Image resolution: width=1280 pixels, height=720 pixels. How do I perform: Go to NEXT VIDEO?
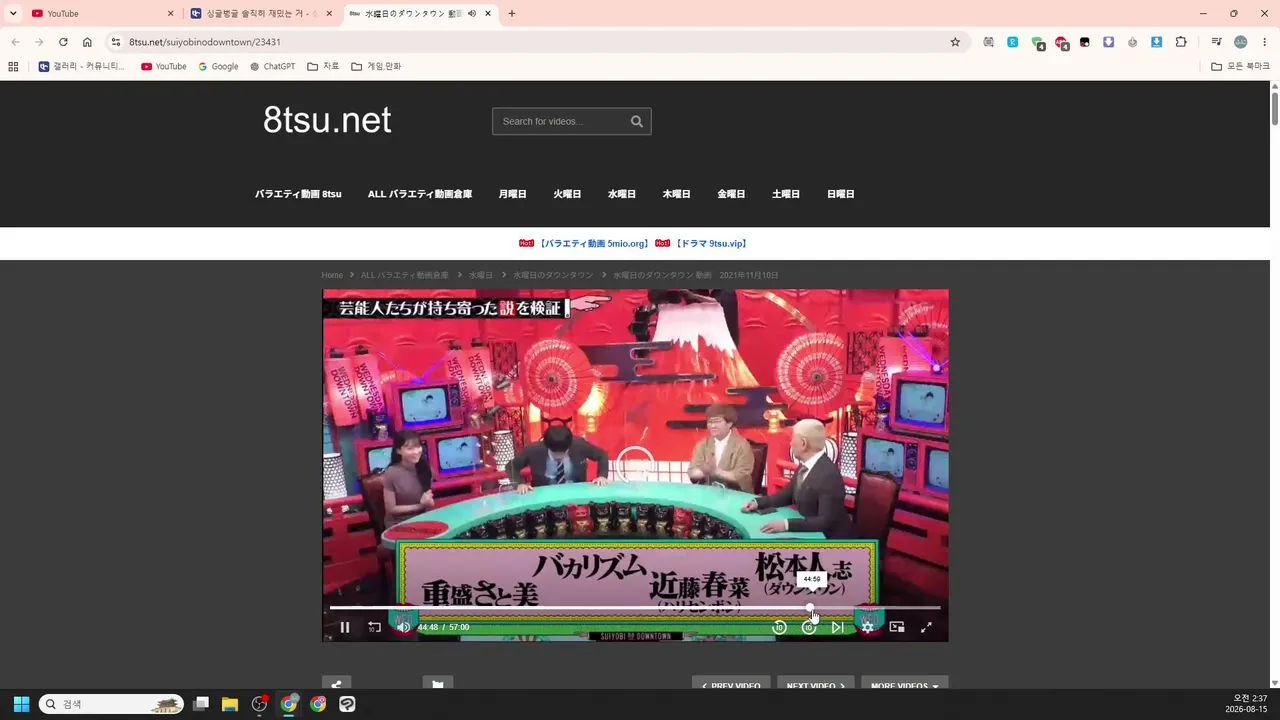816,685
